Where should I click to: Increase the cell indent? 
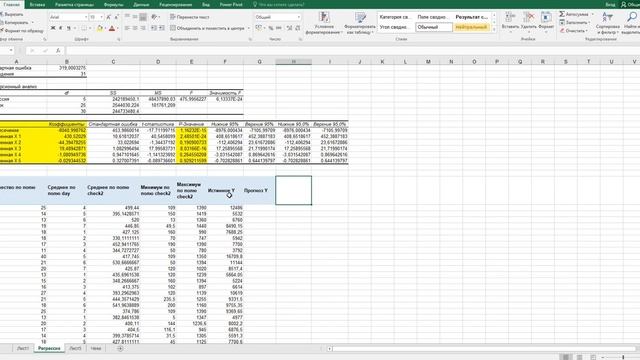point(162,28)
